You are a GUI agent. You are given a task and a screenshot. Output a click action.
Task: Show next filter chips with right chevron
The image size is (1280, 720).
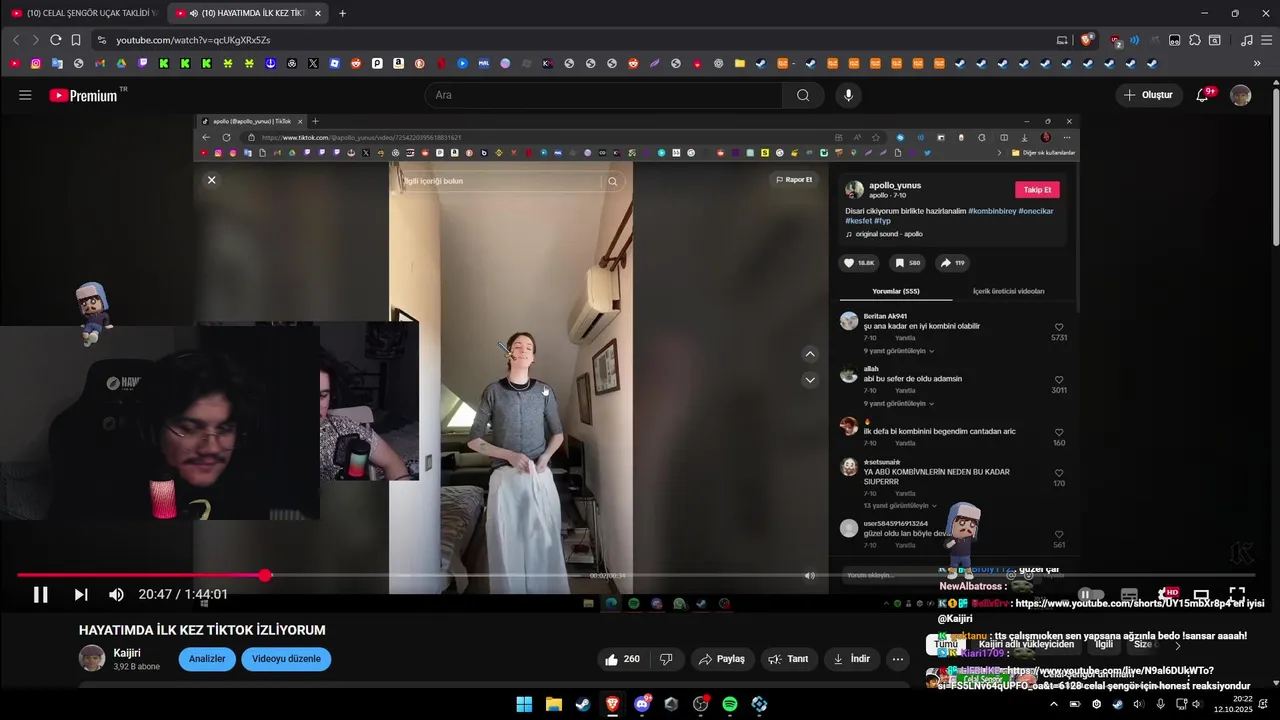pos(1178,645)
